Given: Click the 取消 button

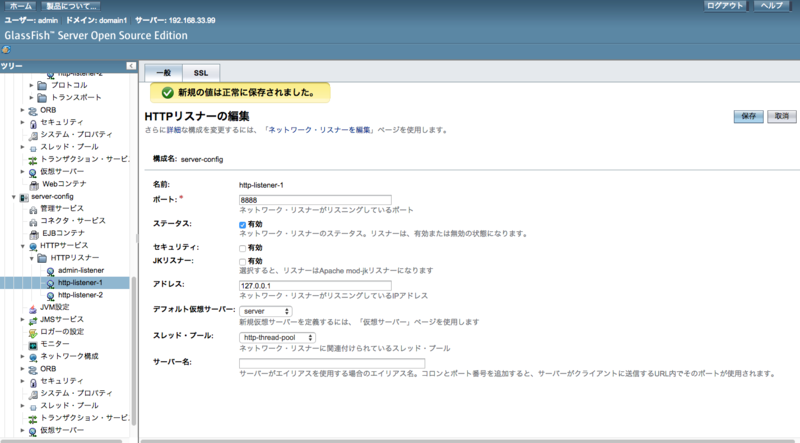Looking at the screenshot, I should pyautogui.click(x=782, y=116).
